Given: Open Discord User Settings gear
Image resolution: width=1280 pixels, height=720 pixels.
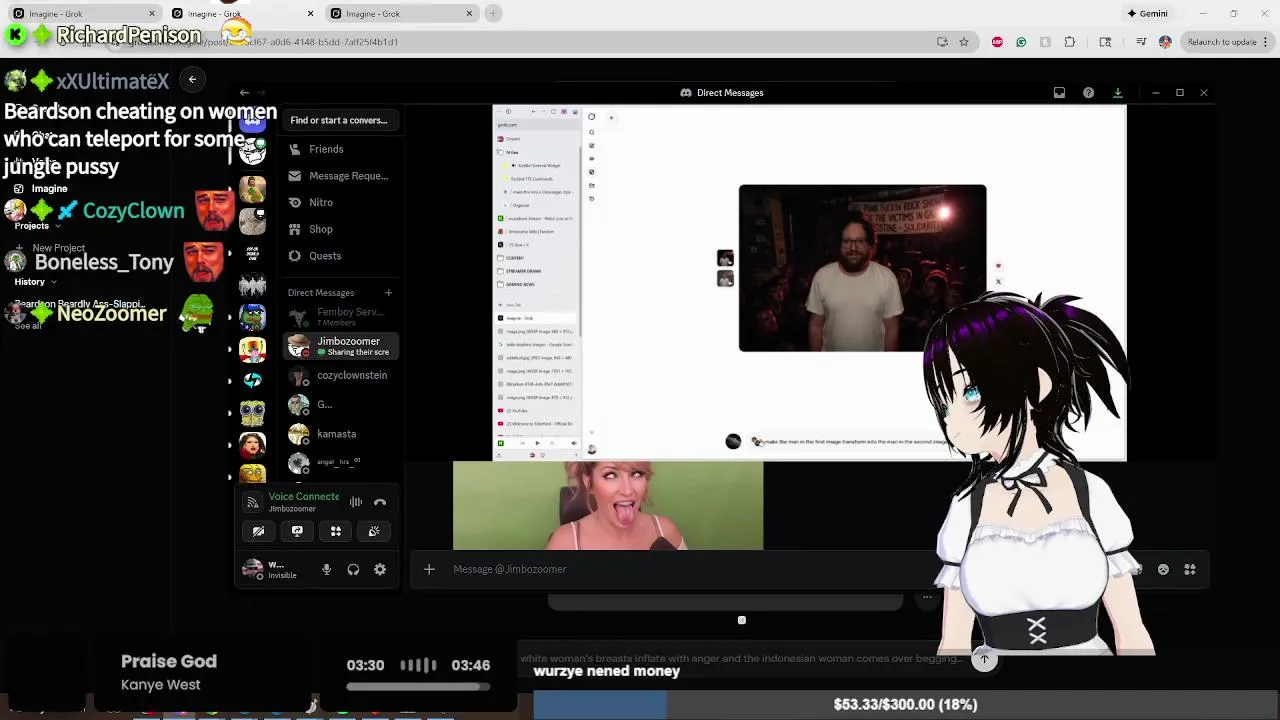Looking at the screenshot, I should (380, 570).
